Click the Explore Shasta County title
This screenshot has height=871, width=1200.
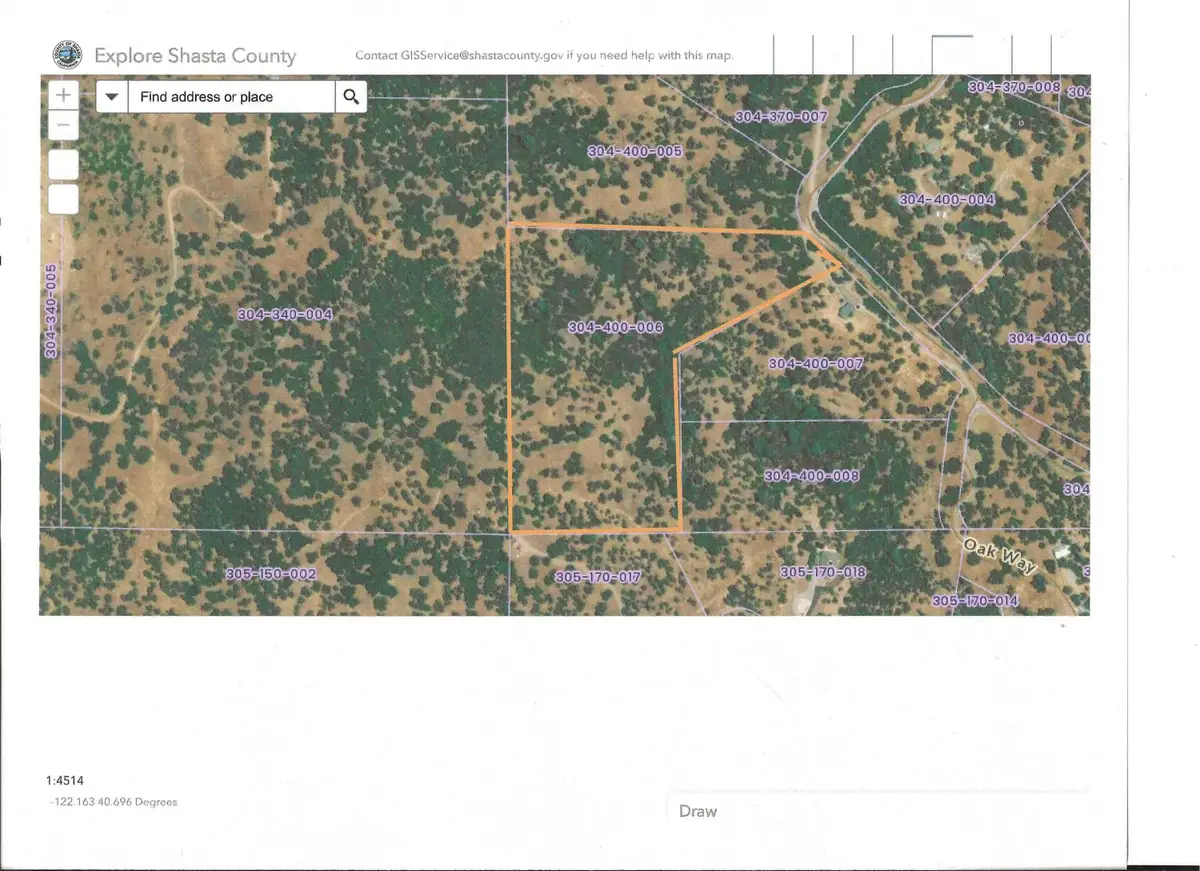click(x=196, y=56)
